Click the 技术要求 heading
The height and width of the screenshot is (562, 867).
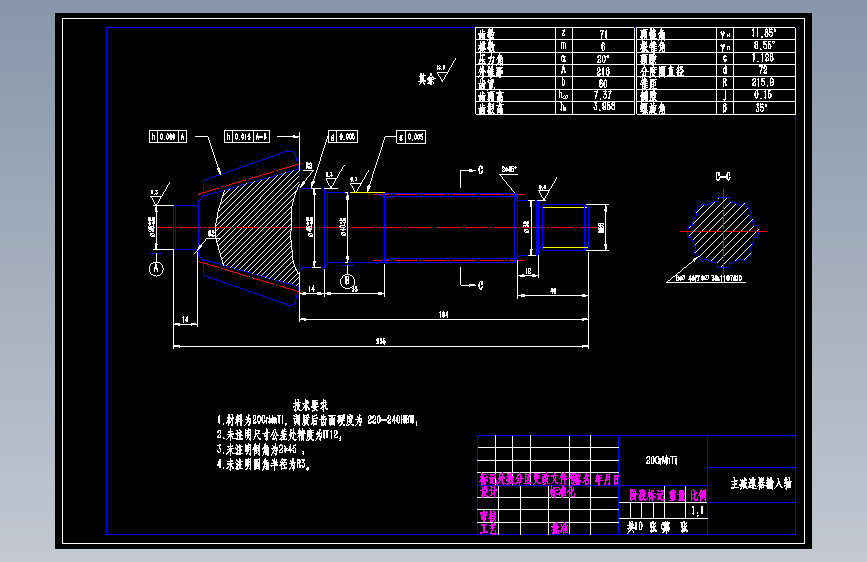310,405
